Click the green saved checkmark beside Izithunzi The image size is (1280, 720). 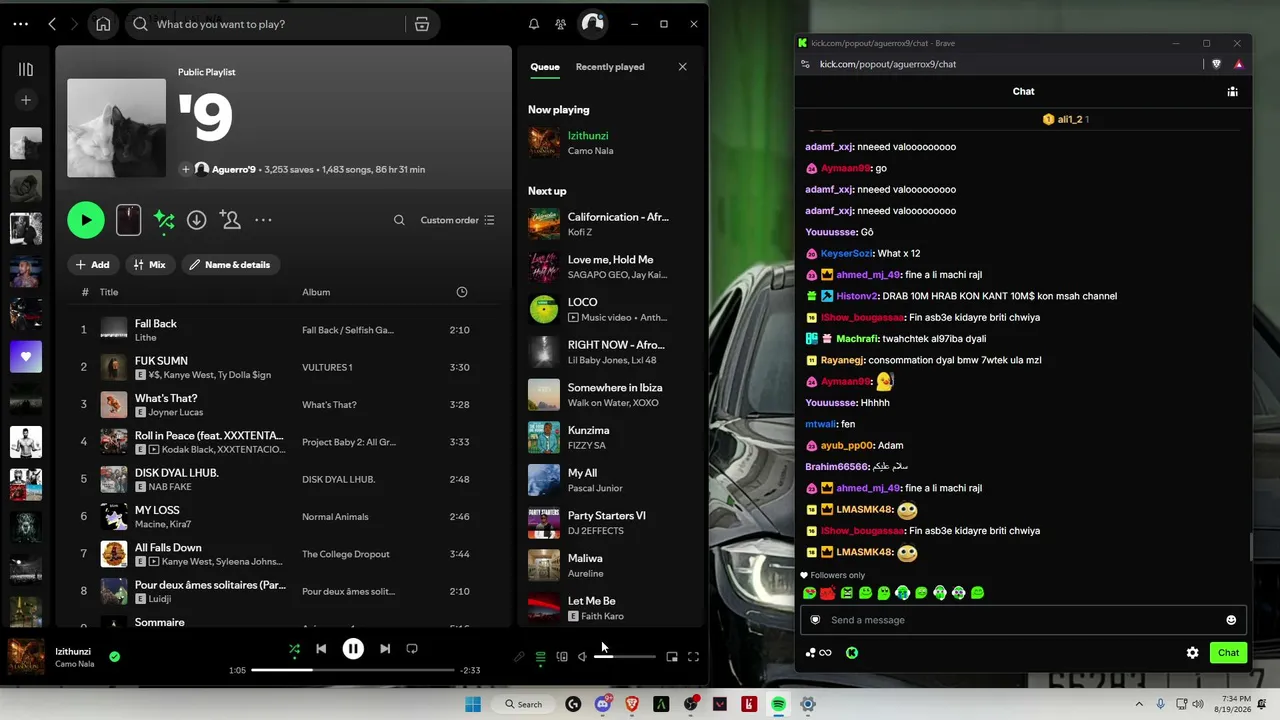click(x=115, y=657)
